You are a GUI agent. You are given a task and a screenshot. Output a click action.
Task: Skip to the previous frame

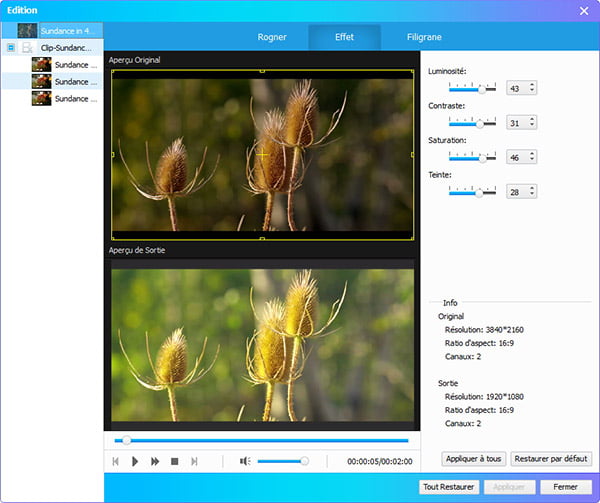(116, 461)
